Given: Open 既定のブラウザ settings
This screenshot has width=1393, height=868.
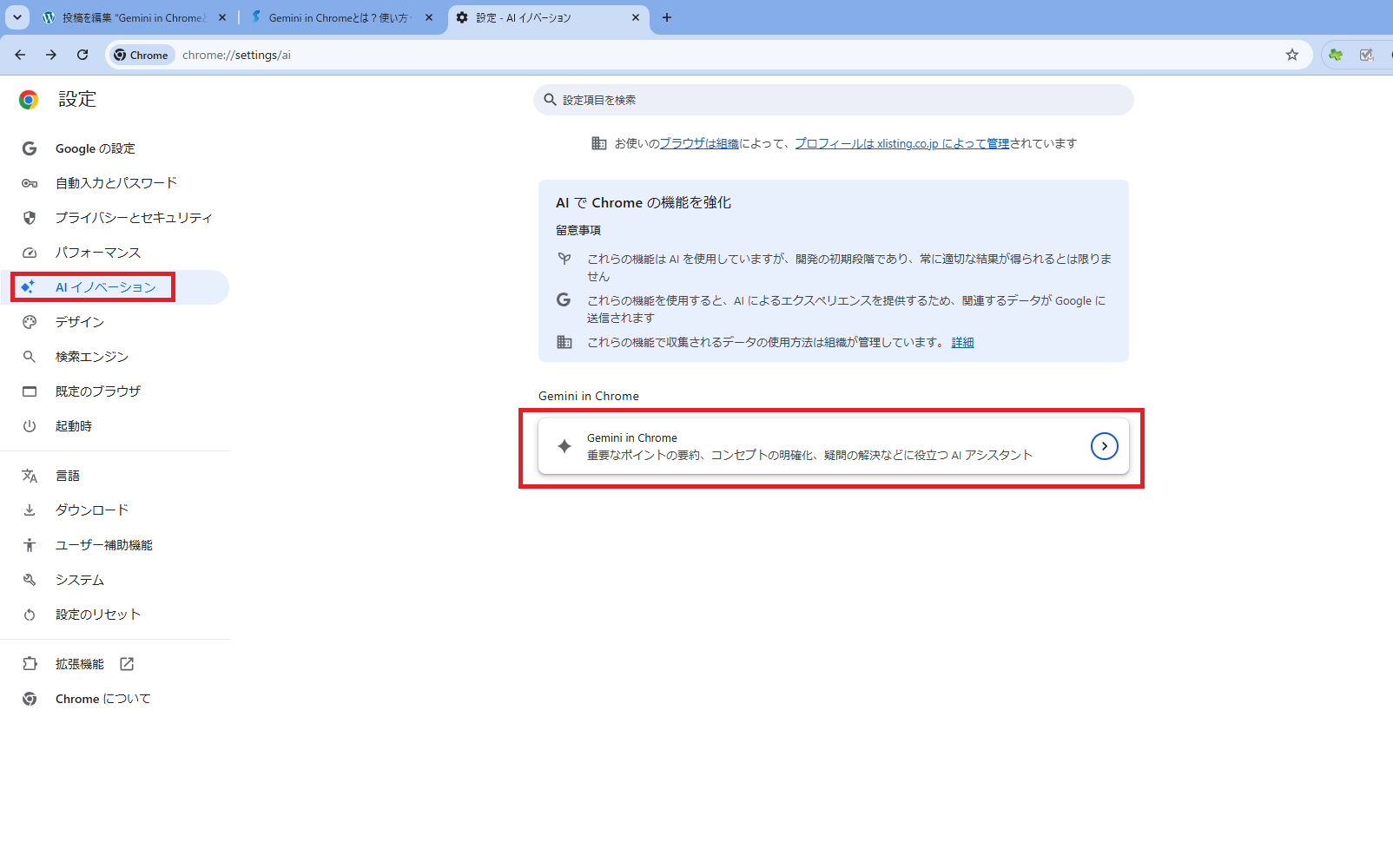Looking at the screenshot, I should coord(116,391).
